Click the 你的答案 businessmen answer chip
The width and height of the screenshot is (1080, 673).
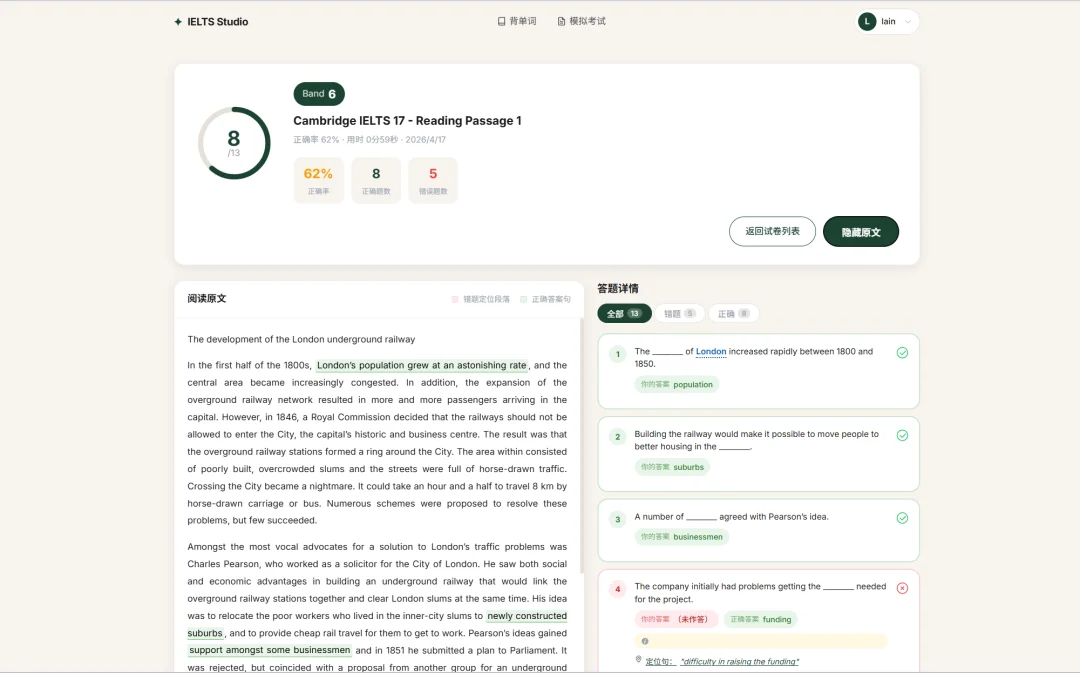point(681,537)
